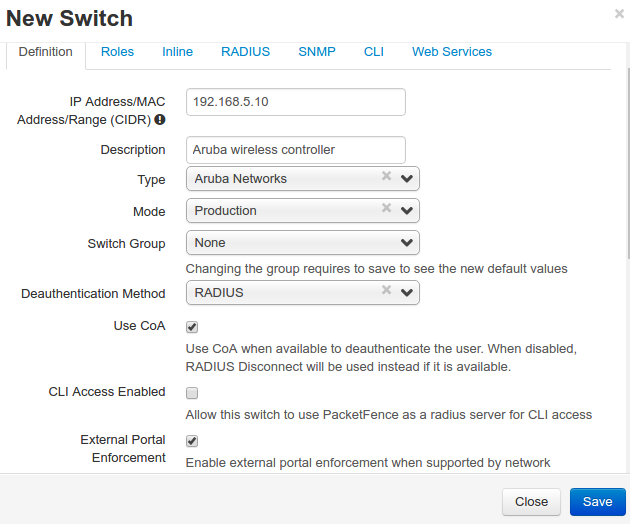Clear the RADIUS deauthentication method selection
This screenshot has width=630, height=524.
[386, 290]
